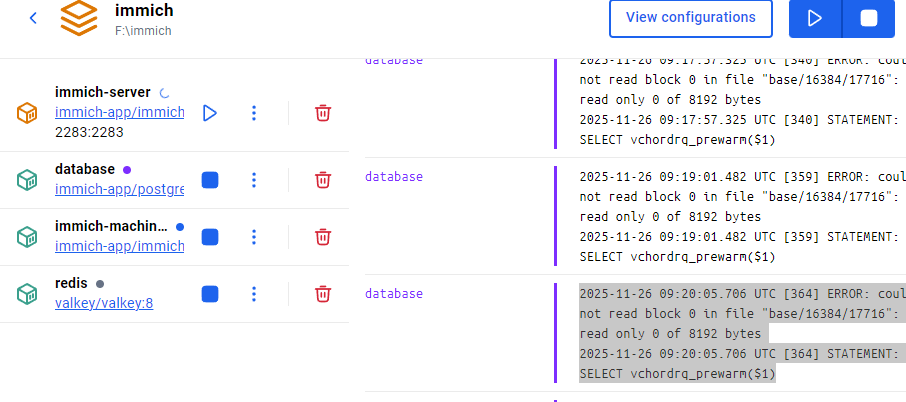Start the immich-server container
Viewport: 906px width, 402px height.
click(x=210, y=113)
